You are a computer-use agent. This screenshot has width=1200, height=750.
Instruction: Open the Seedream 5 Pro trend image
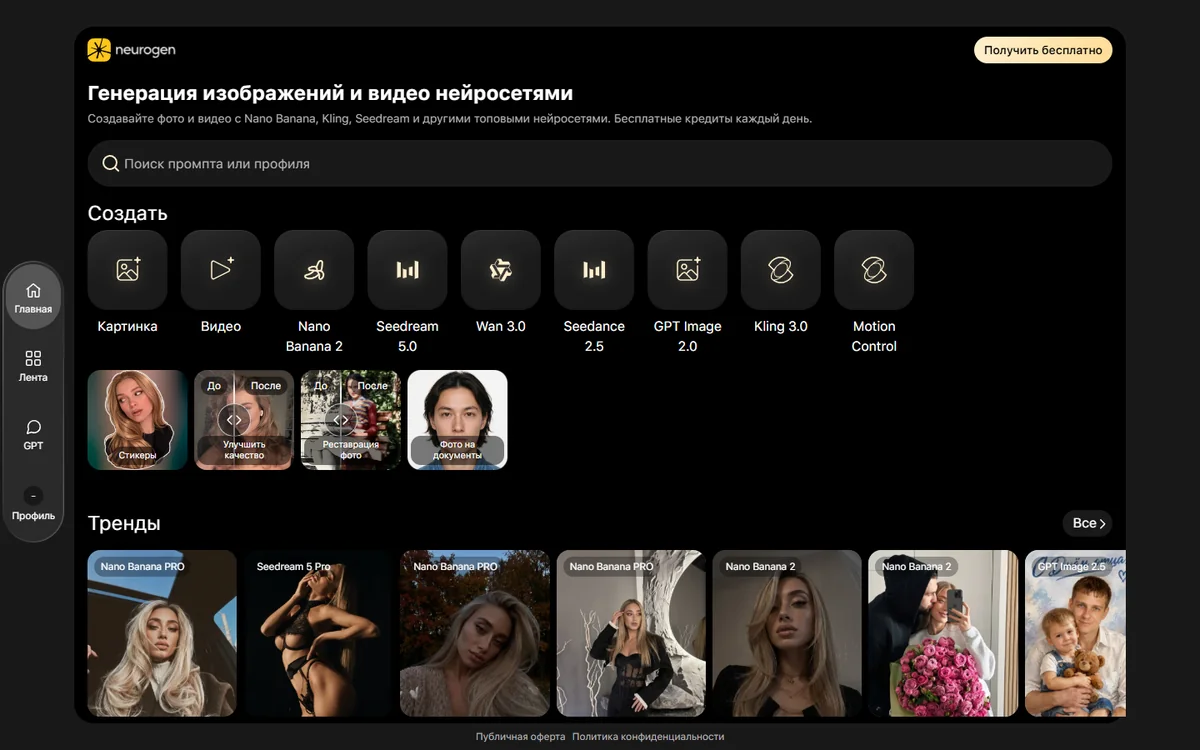[318, 633]
